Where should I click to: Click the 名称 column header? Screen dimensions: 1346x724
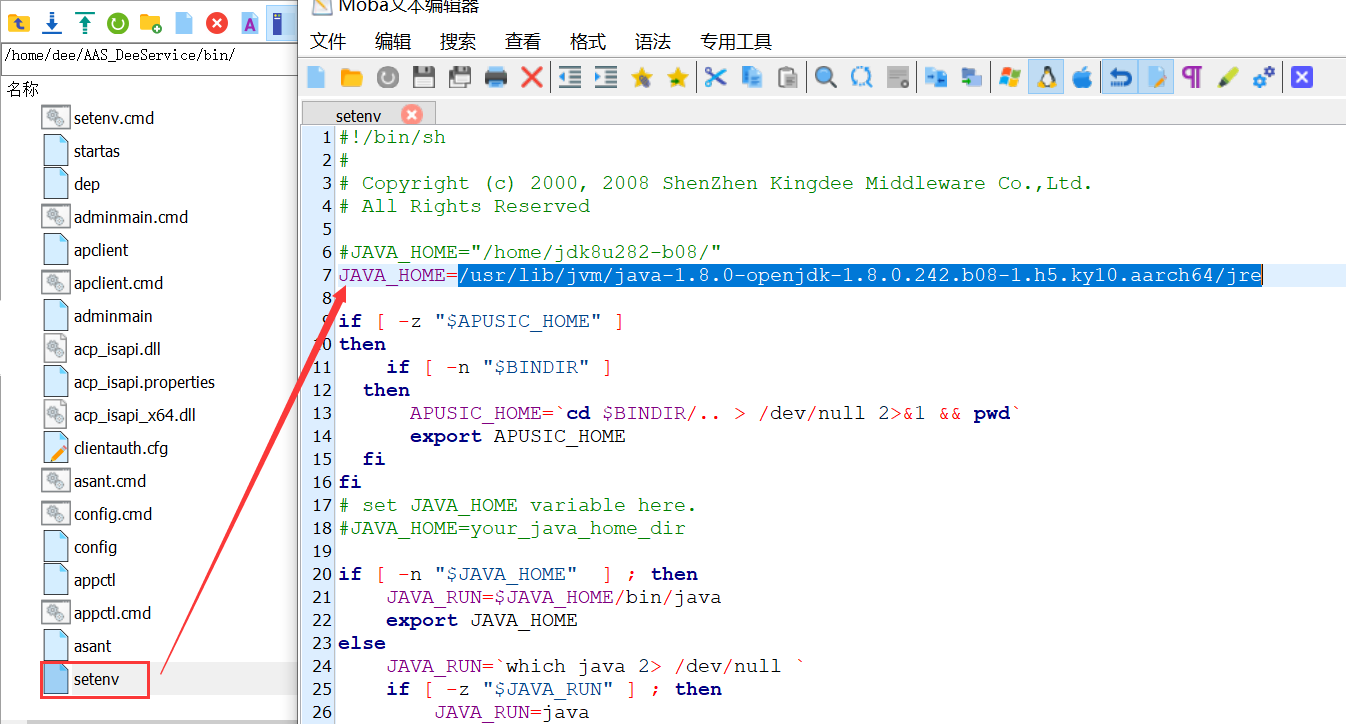[23, 89]
